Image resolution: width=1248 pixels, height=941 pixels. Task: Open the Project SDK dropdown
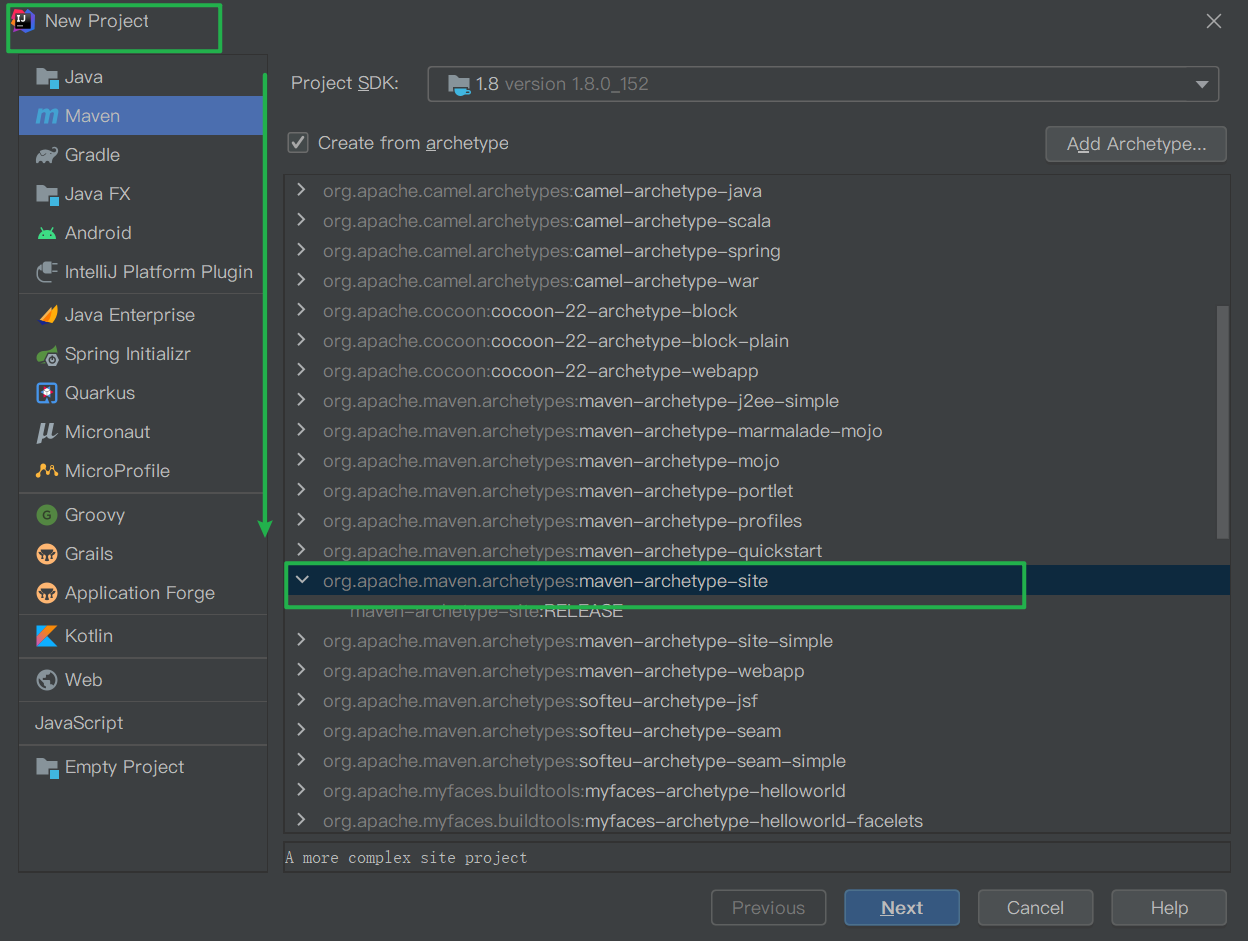tap(823, 84)
